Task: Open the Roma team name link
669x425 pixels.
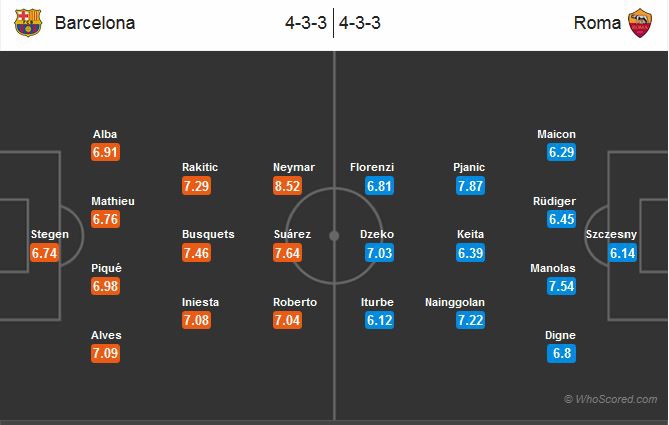Action: pyautogui.click(x=596, y=23)
